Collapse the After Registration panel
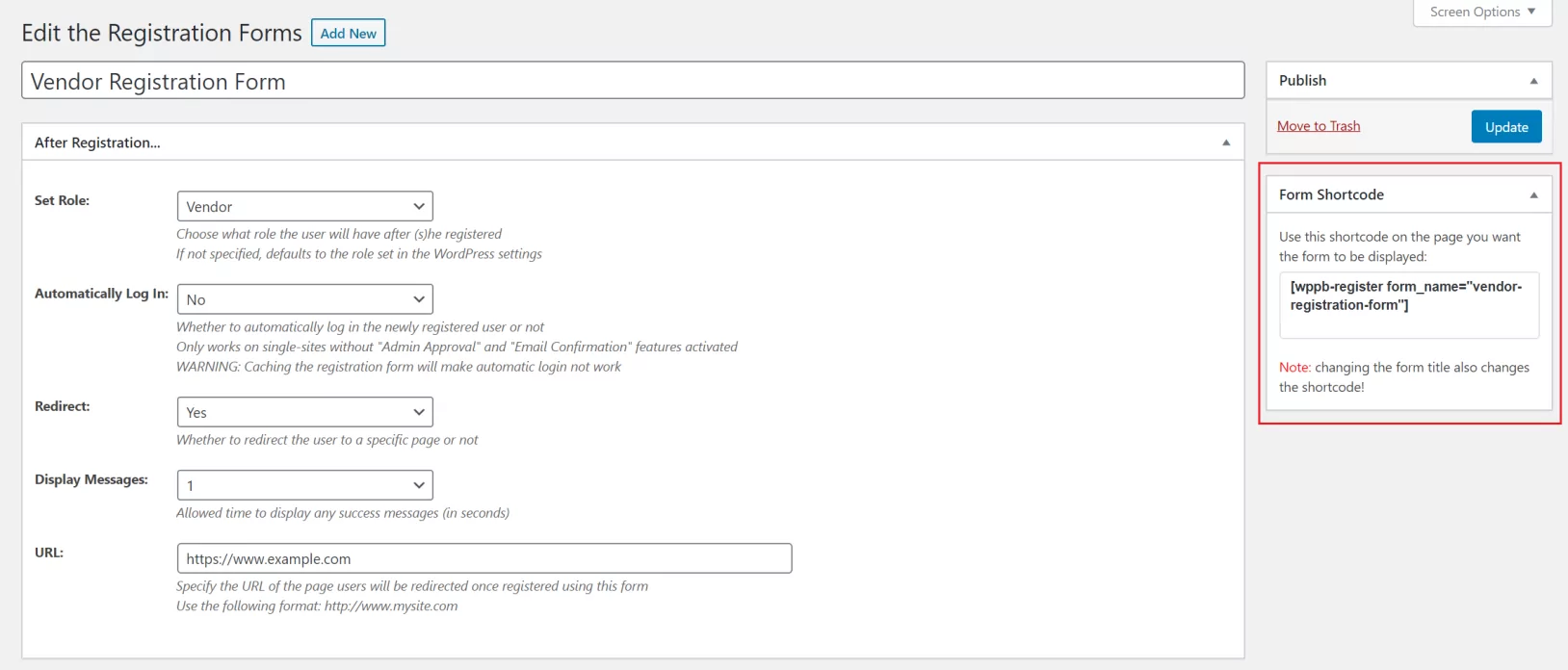This screenshot has width=1568, height=670. pyautogui.click(x=1226, y=142)
